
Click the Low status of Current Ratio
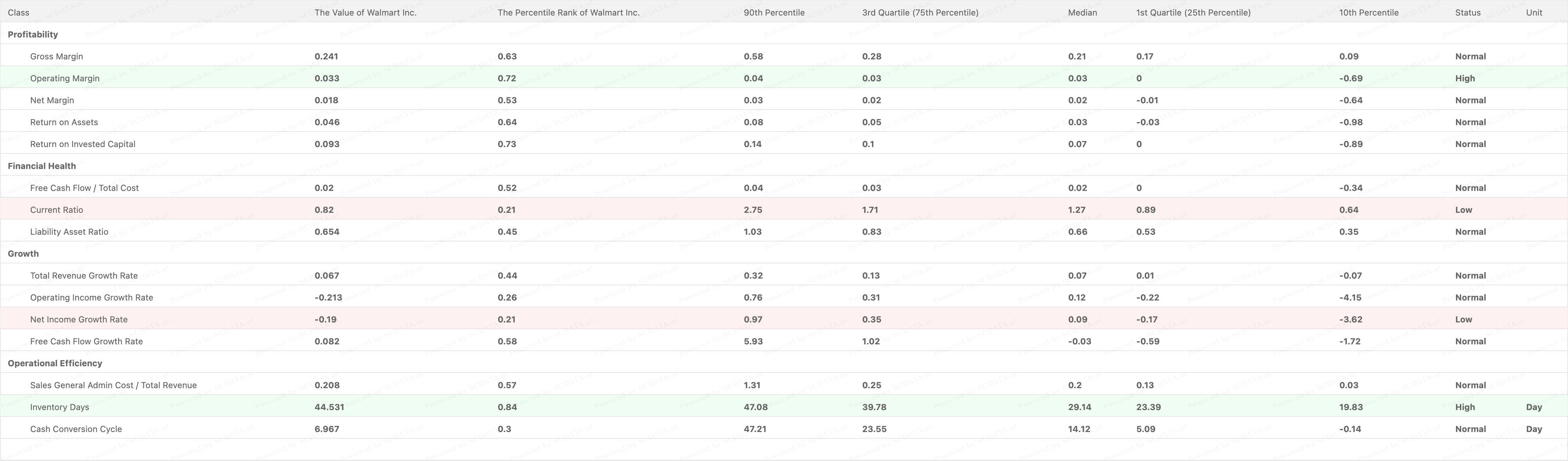(x=1463, y=210)
